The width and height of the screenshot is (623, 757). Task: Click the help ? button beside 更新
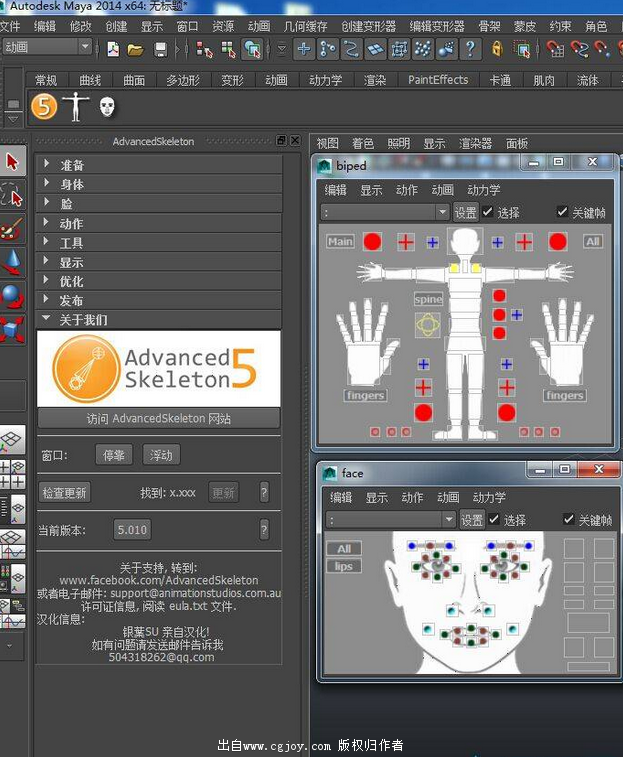(x=264, y=492)
